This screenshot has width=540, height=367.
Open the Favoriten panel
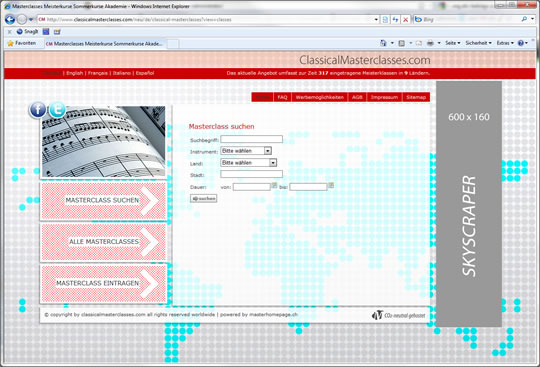point(22,43)
